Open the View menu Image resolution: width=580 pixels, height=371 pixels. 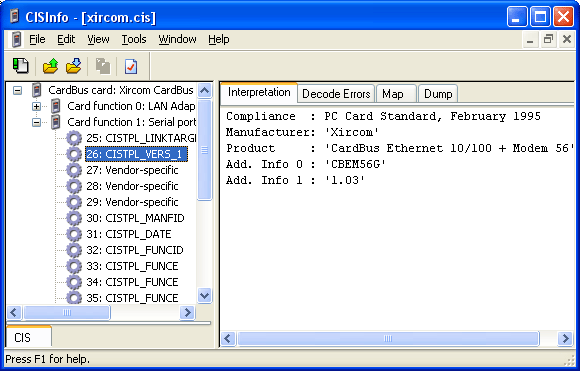click(98, 39)
